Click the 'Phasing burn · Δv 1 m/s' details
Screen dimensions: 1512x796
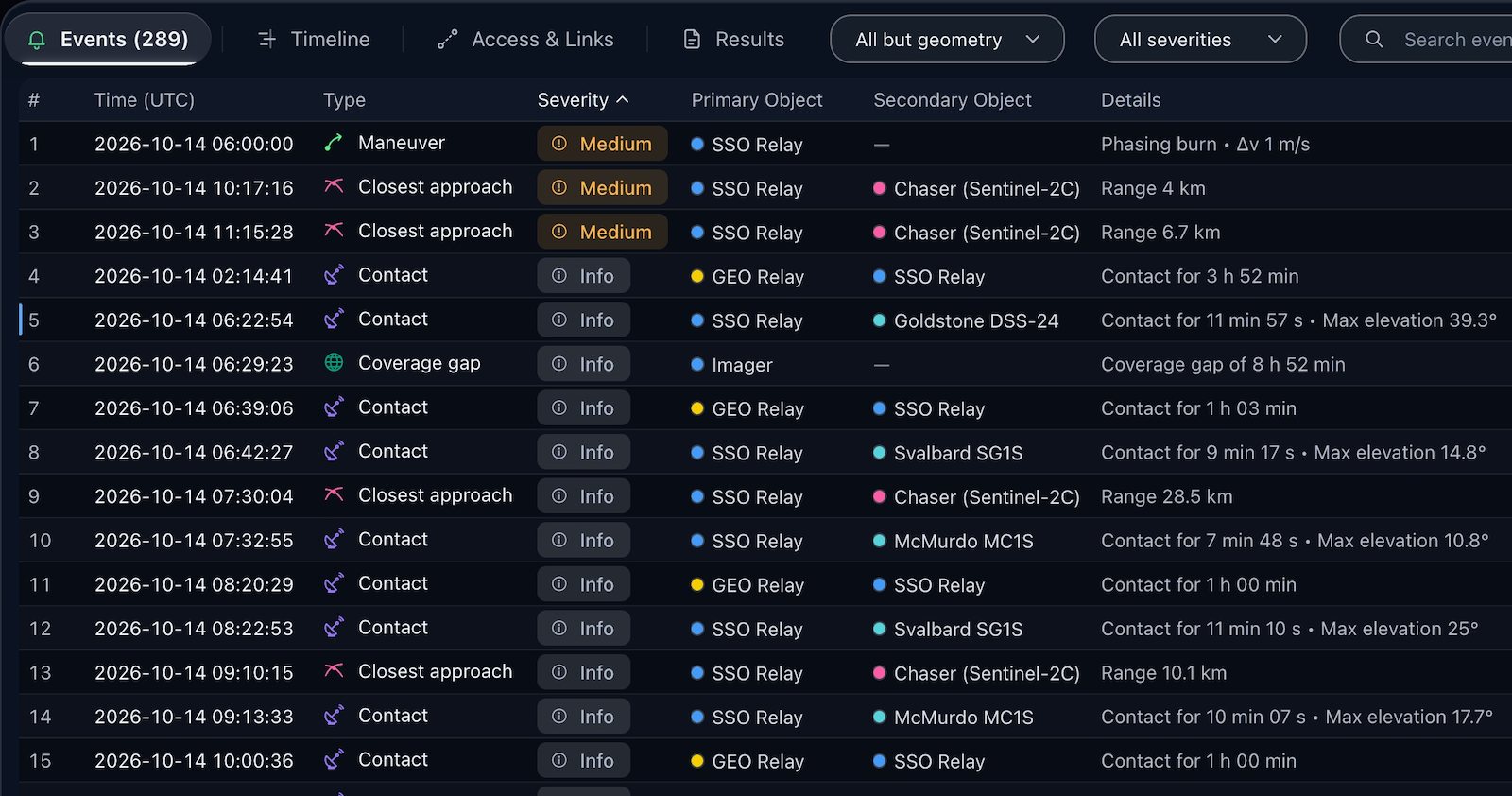[x=1205, y=144]
